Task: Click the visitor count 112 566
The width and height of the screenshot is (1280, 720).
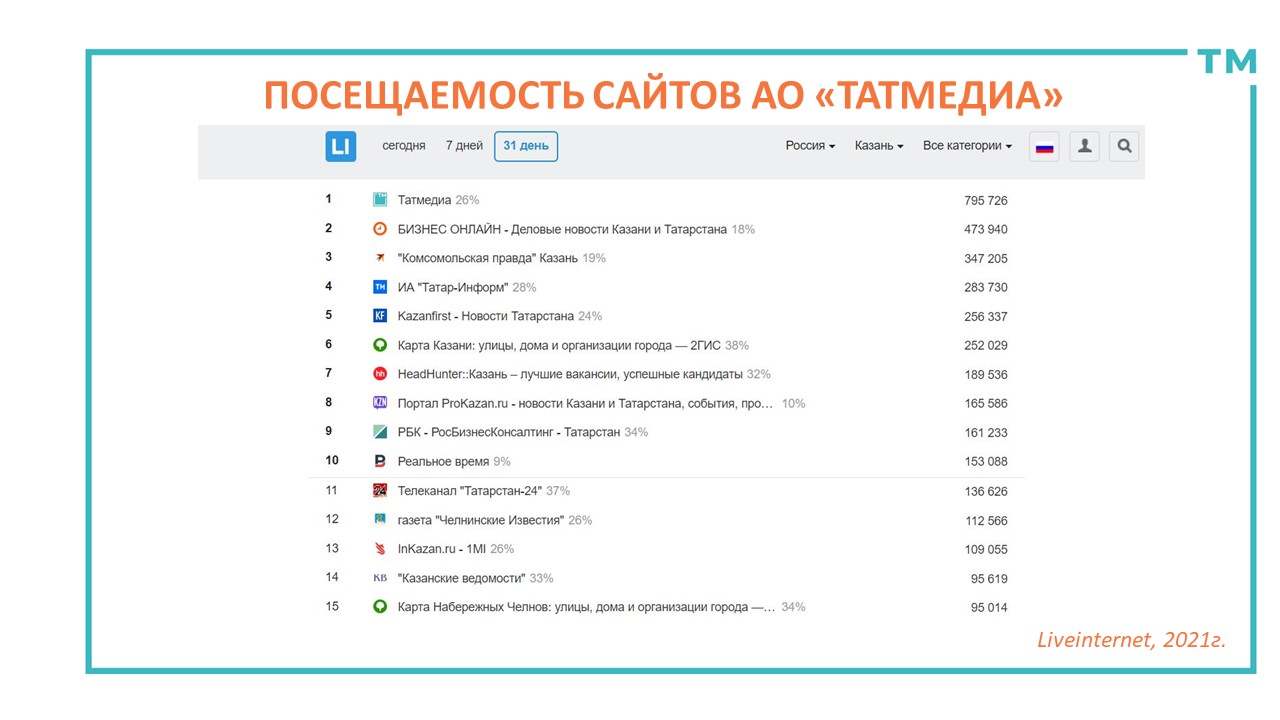Action: tap(986, 521)
